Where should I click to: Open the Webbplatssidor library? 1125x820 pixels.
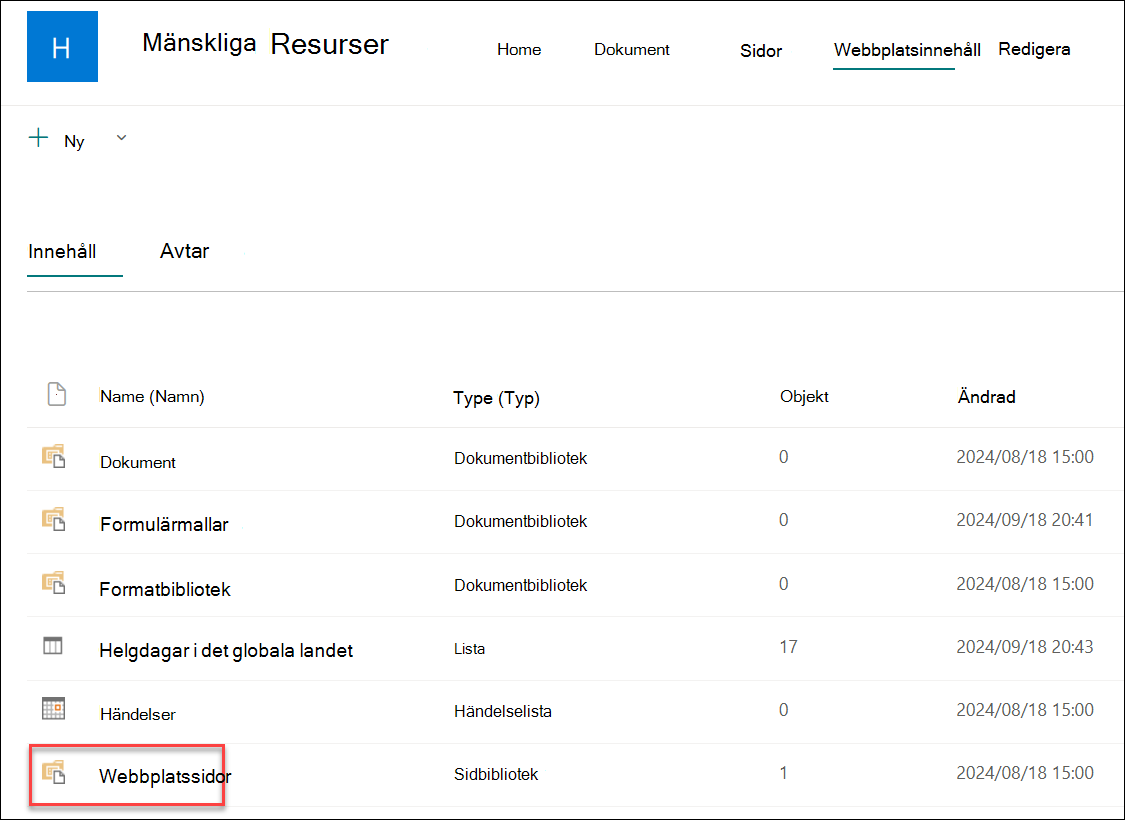[165, 776]
